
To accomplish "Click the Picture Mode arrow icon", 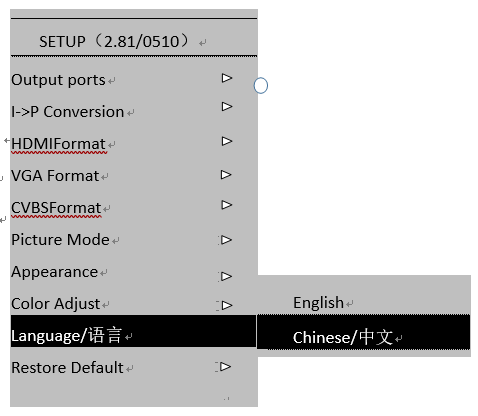I will pyautogui.click(x=226, y=240).
